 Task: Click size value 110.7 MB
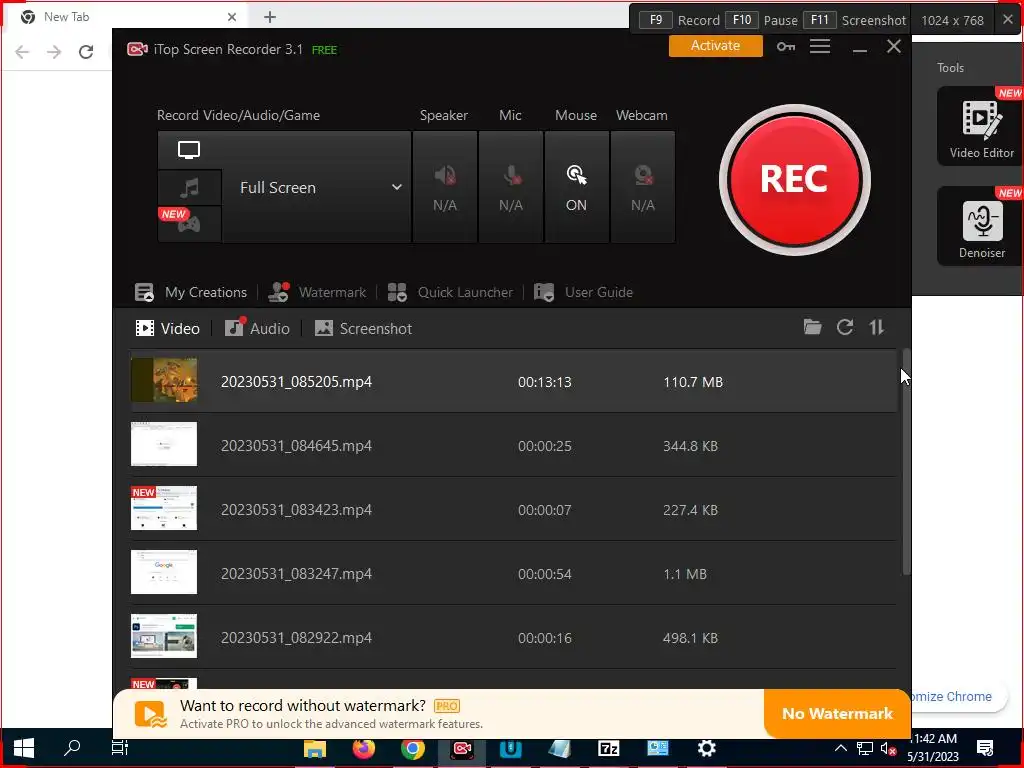pyautogui.click(x=693, y=382)
